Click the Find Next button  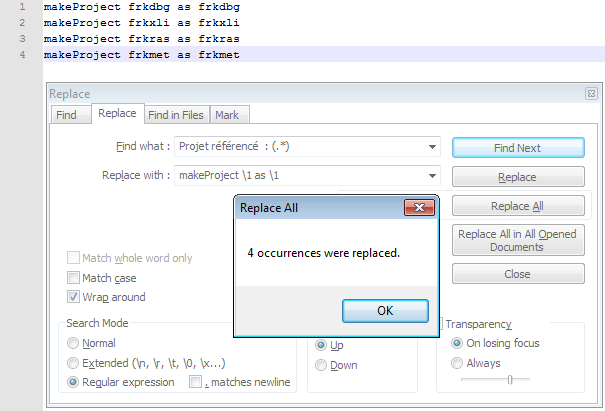pos(518,148)
